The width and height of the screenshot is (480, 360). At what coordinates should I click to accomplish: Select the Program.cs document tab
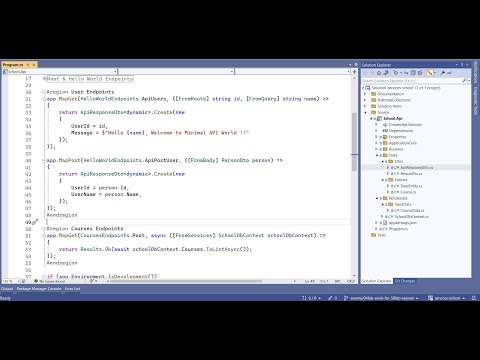[x=13, y=65]
